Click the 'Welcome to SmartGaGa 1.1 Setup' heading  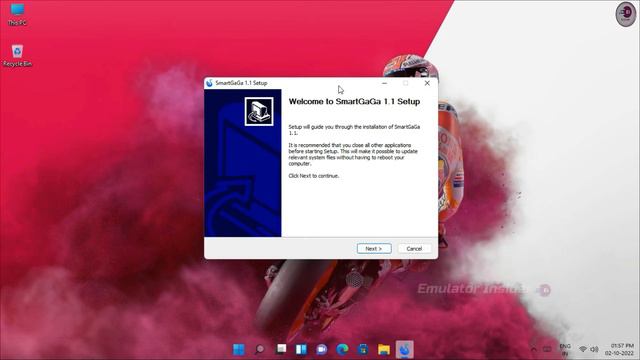pyautogui.click(x=354, y=102)
